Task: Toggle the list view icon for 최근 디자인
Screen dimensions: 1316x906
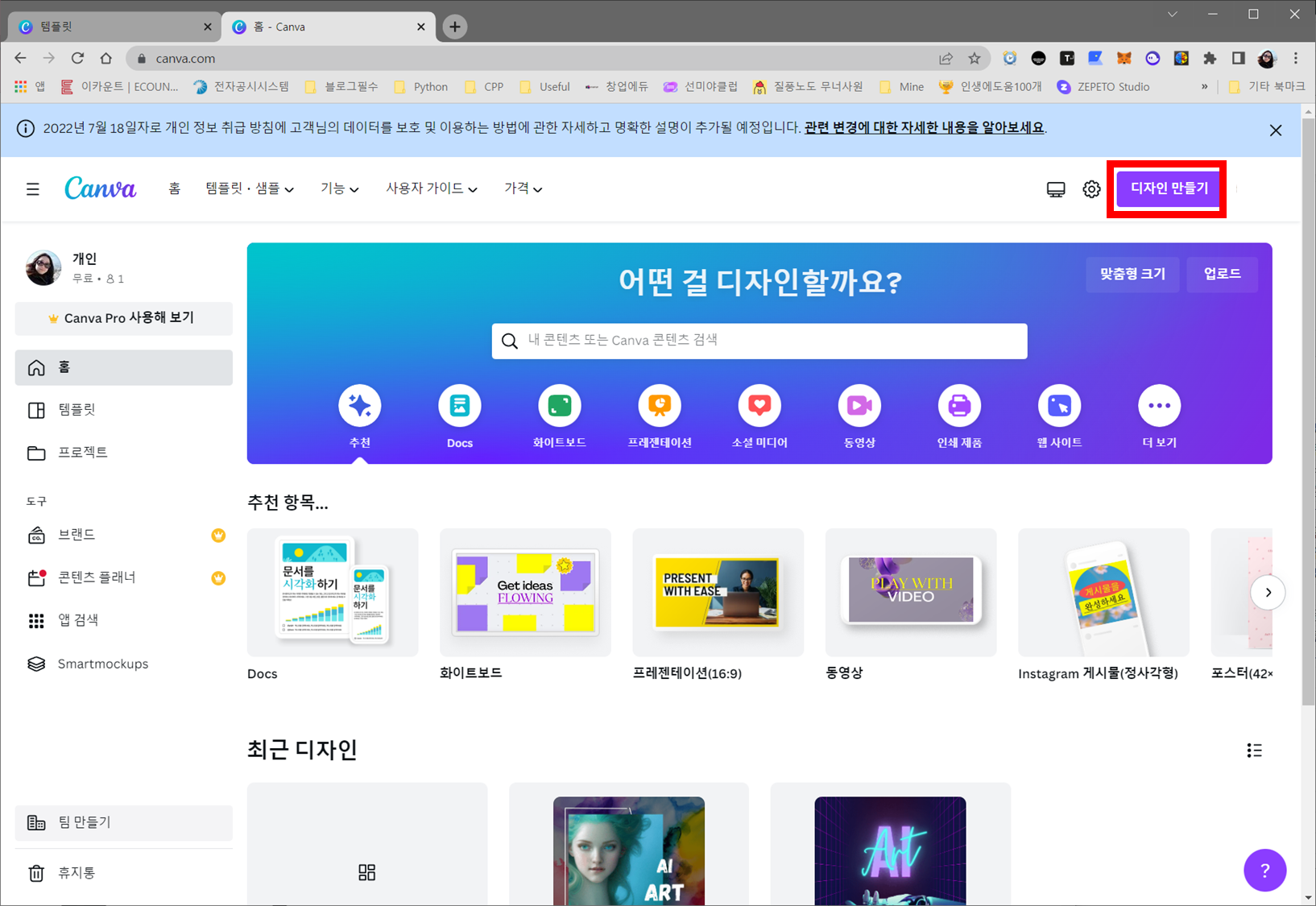Action: (x=1254, y=751)
